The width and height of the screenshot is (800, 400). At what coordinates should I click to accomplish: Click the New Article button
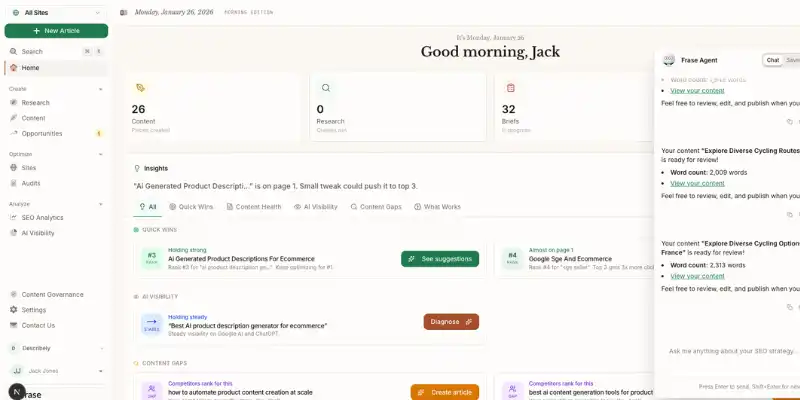click(56, 31)
